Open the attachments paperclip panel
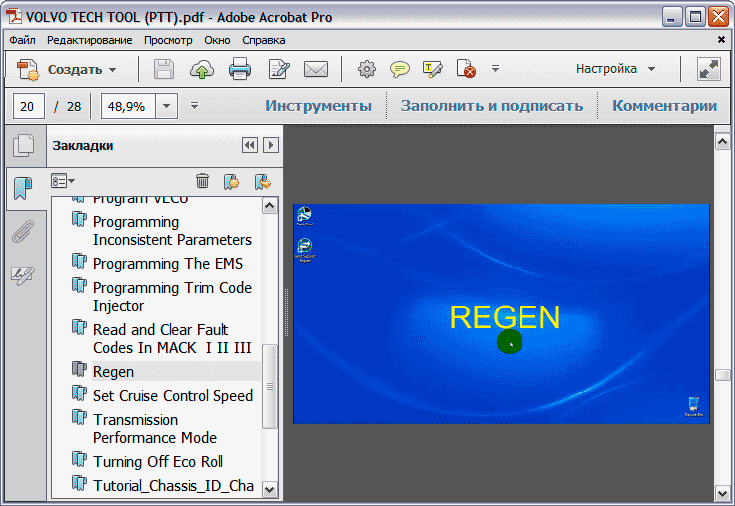This screenshot has width=735, height=506. (22, 232)
